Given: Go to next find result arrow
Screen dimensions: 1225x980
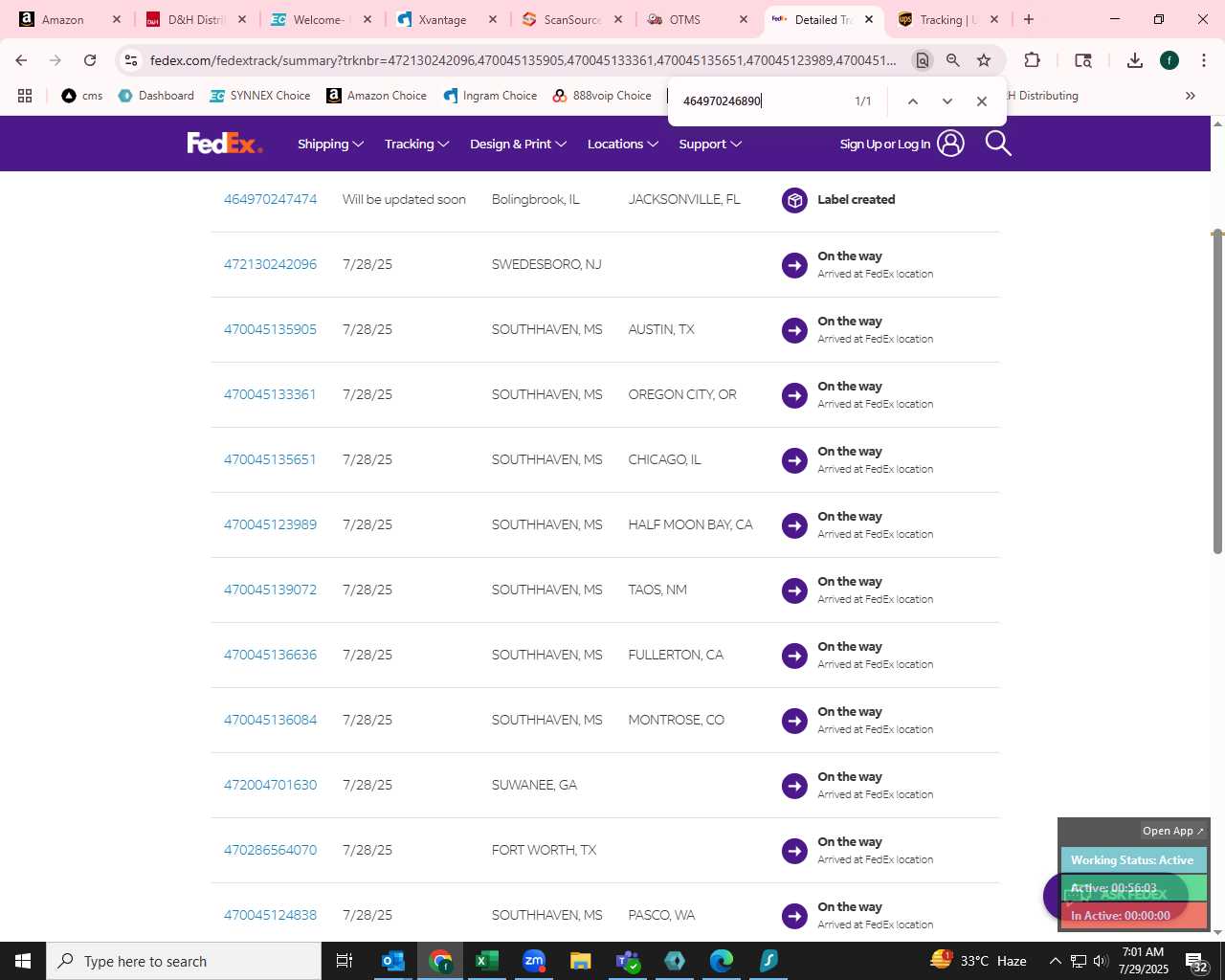Looking at the screenshot, I should click(947, 101).
